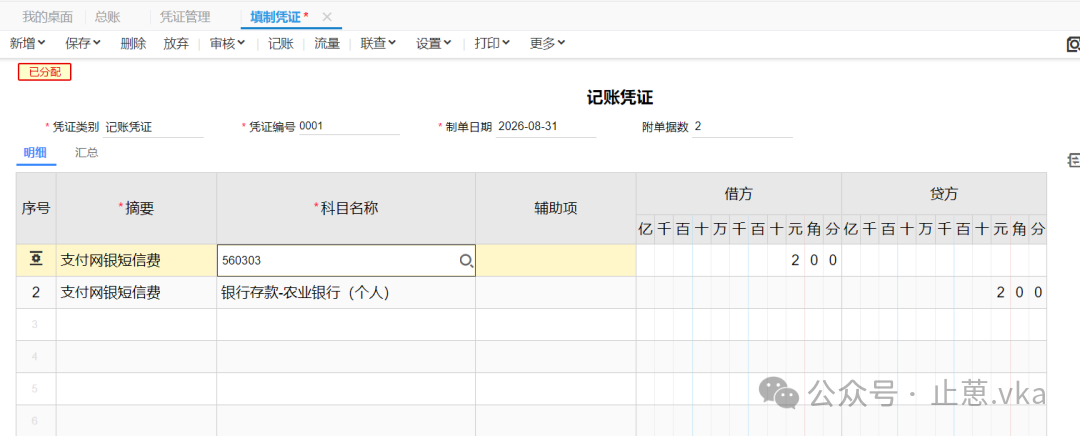This screenshot has width=1080, height=436.
Task: Close the 填制凭证 tab
Action: click(x=327, y=17)
